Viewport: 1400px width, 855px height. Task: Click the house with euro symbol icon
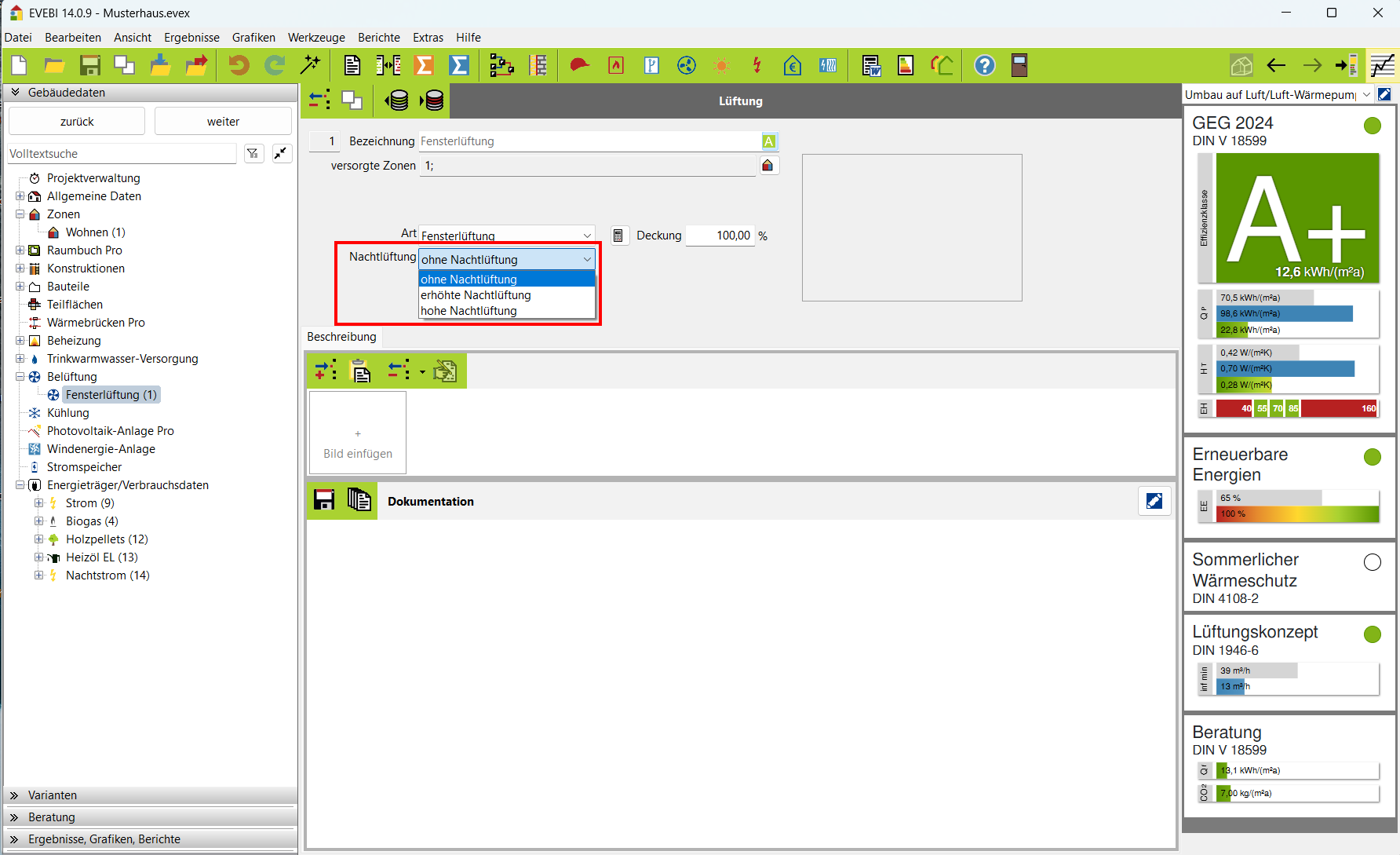793,65
